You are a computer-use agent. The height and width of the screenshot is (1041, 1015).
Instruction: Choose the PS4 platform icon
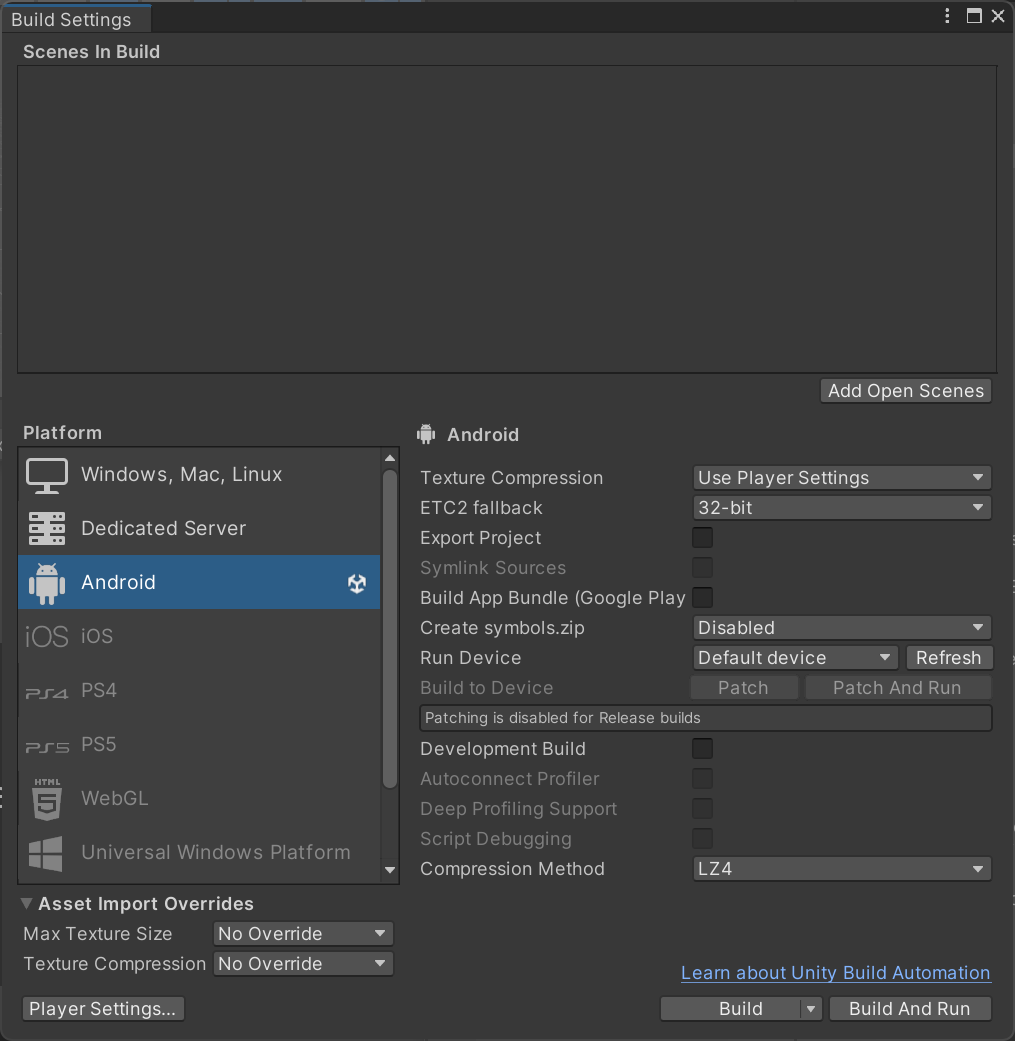(x=47, y=691)
